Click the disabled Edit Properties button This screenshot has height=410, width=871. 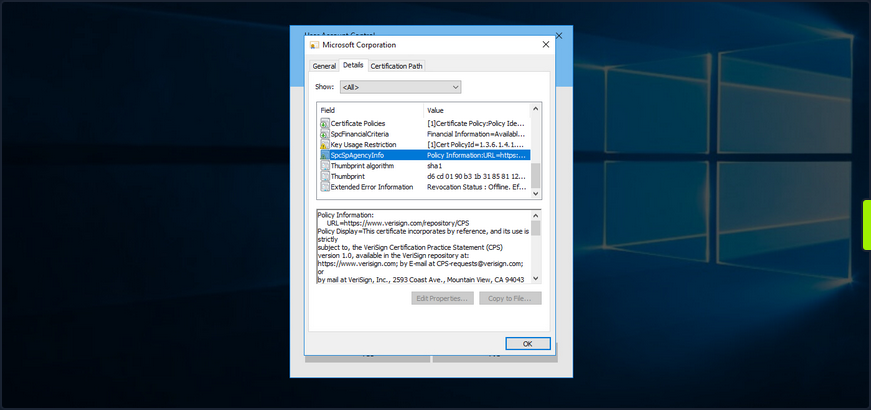click(442, 298)
